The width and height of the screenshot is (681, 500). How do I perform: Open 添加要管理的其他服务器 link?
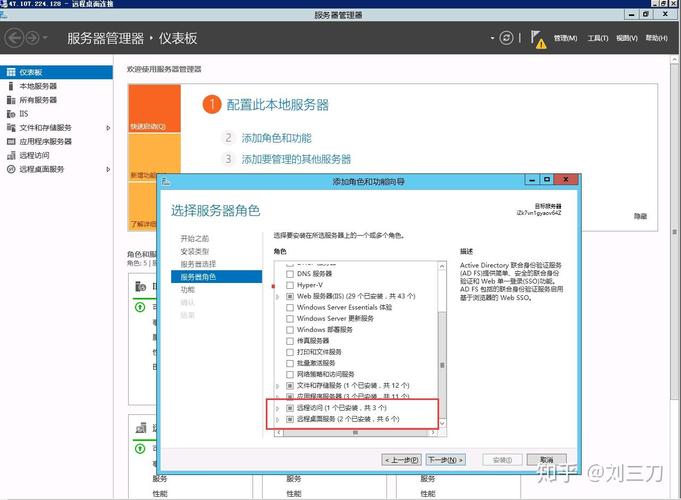[x=296, y=159]
